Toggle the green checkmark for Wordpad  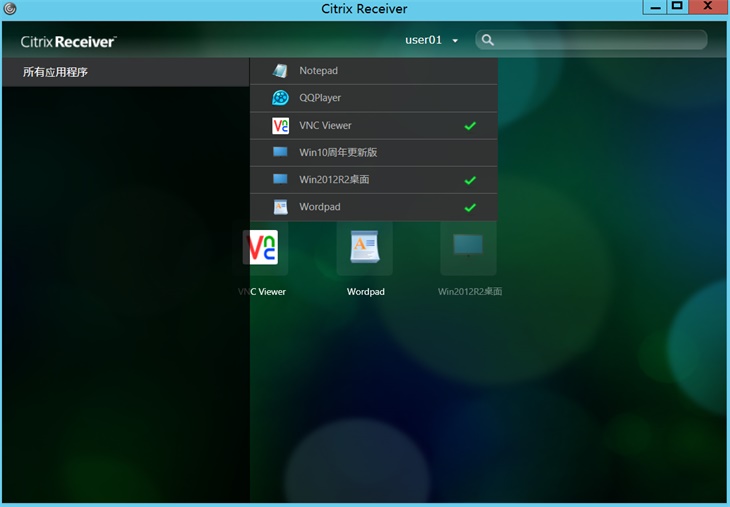470,207
